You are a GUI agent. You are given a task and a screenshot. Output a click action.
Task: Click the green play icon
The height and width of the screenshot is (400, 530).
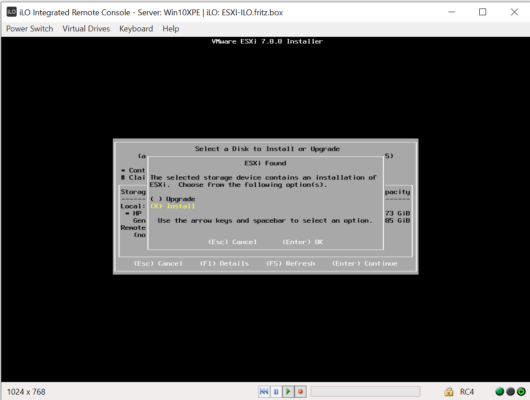tap(288, 392)
